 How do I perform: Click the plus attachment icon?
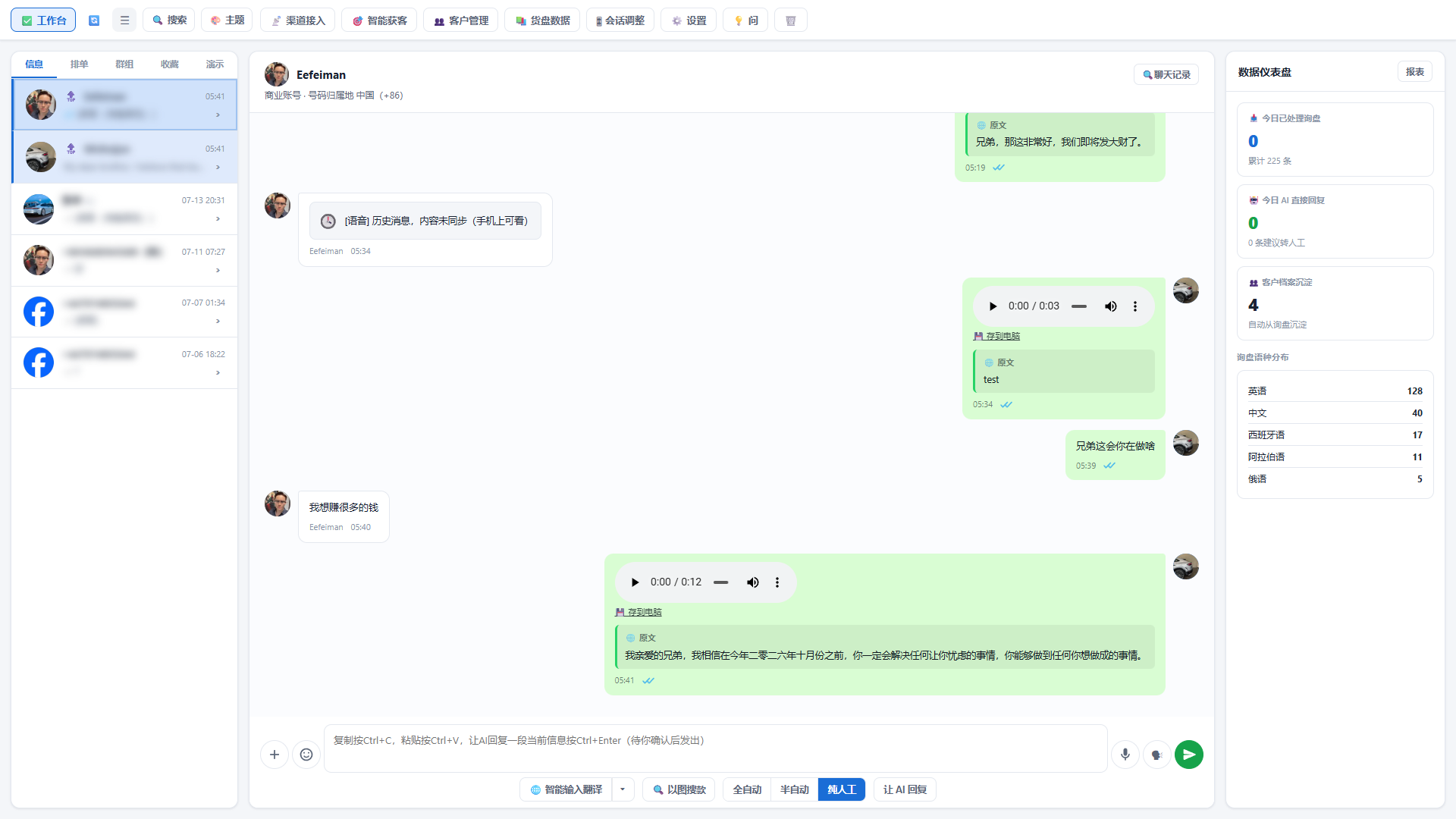[x=275, y=755]
